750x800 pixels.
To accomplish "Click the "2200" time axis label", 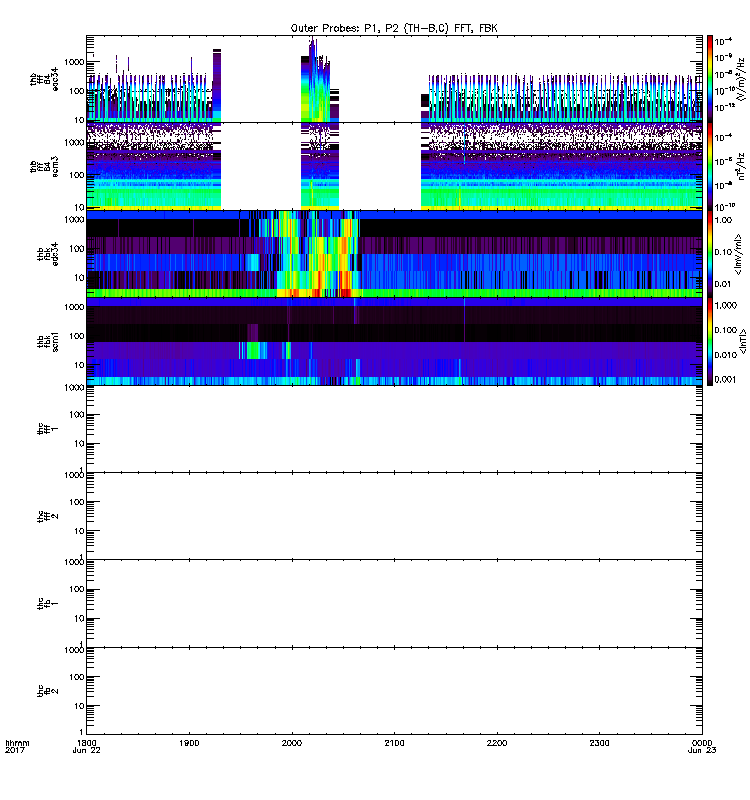I will [x=497, y=743].
